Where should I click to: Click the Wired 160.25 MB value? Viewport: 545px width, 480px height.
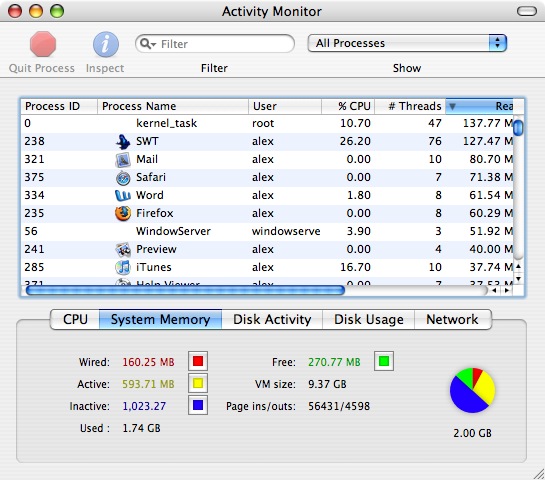(148, 362)
